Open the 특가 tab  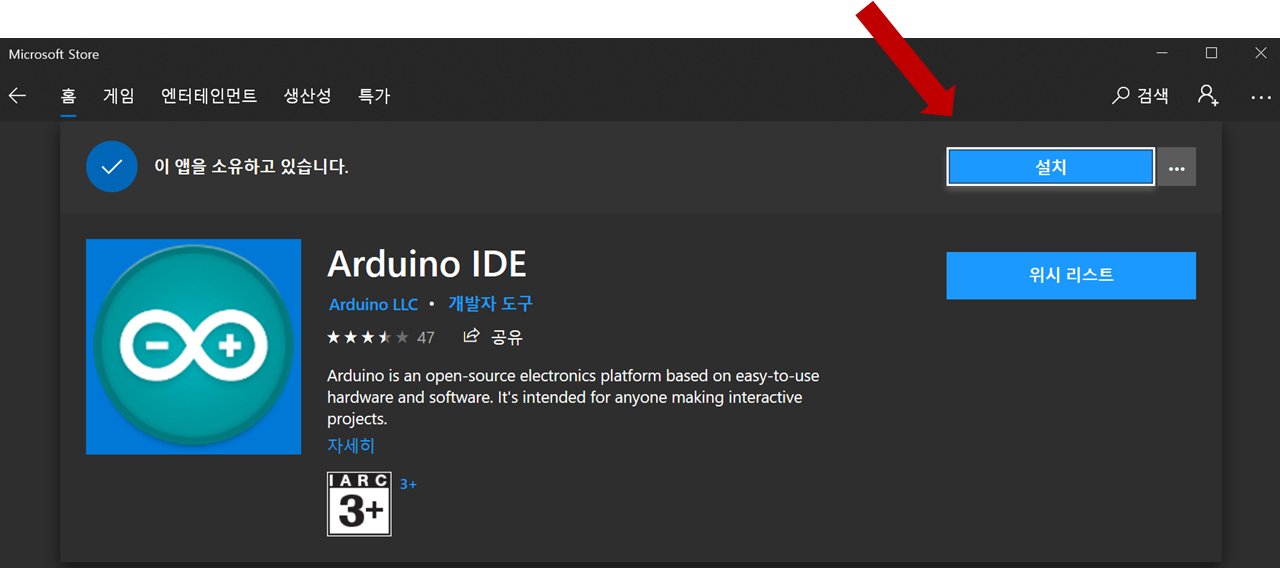(374, 96)
